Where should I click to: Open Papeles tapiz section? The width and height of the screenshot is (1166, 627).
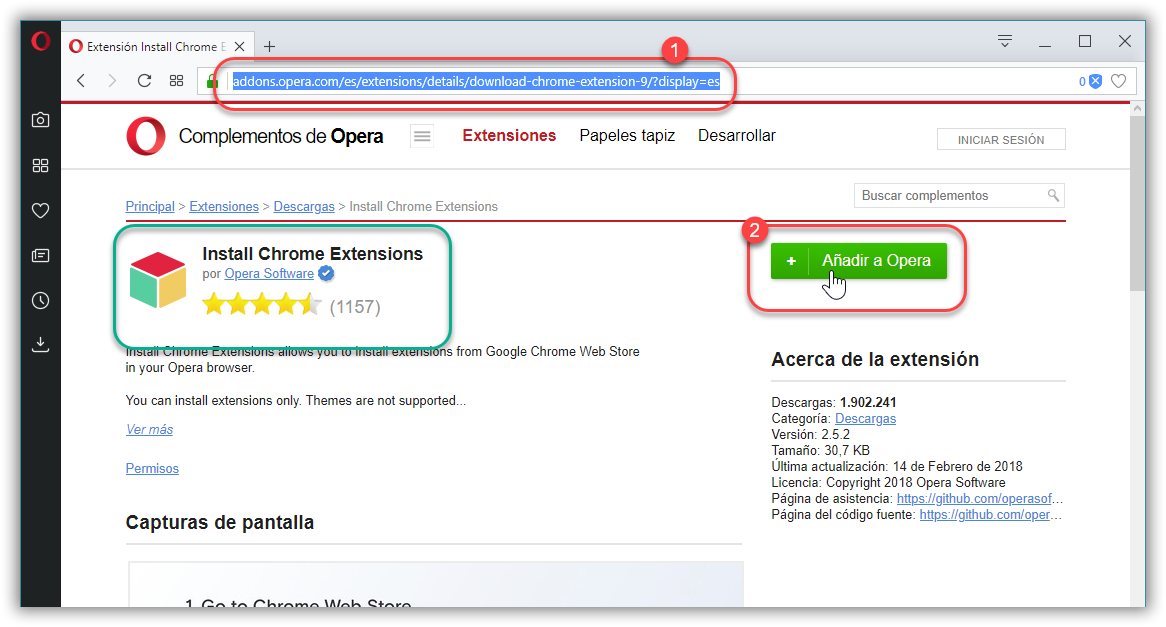coord(627,135)
